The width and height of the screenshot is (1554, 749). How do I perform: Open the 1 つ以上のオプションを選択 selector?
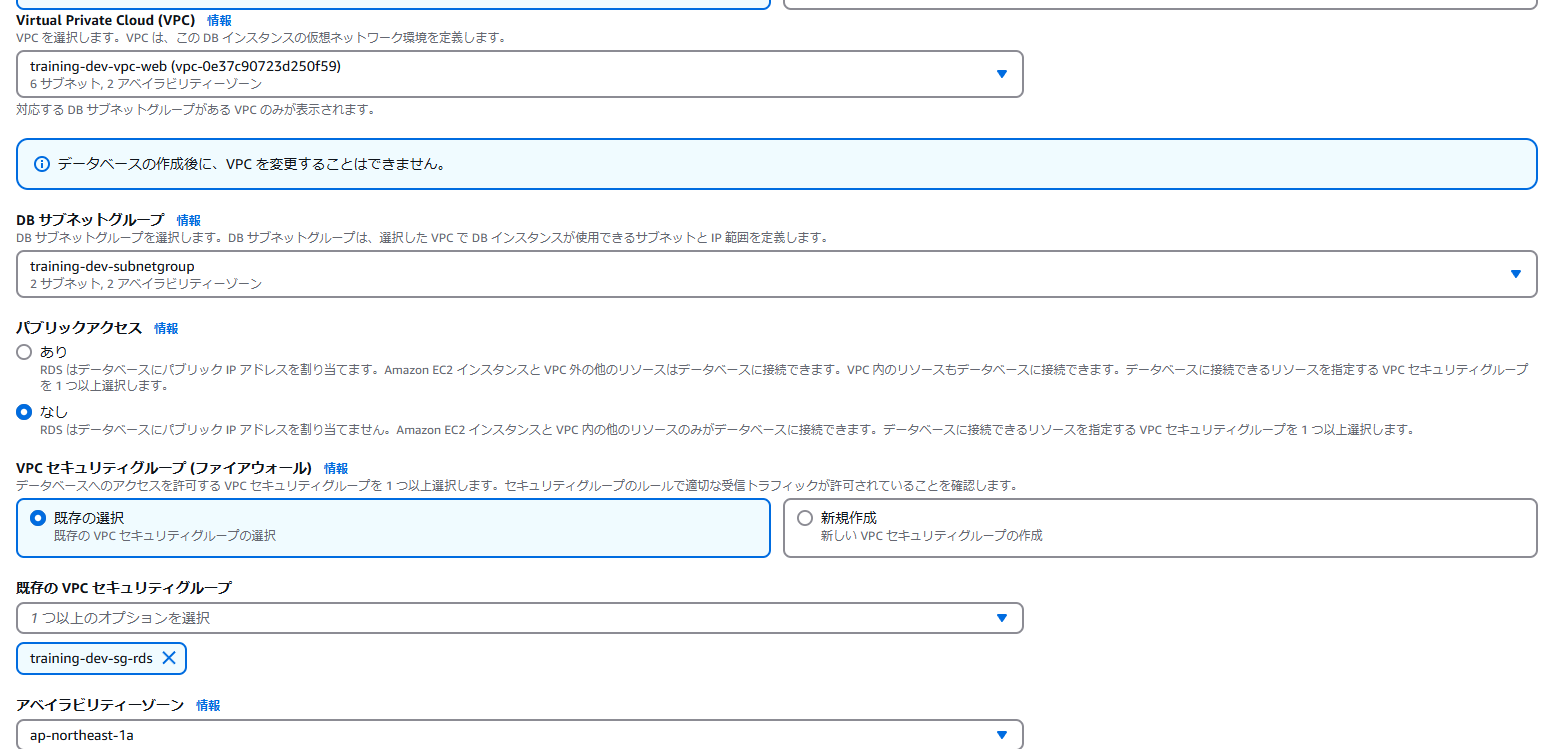click(x=500, y=618)
